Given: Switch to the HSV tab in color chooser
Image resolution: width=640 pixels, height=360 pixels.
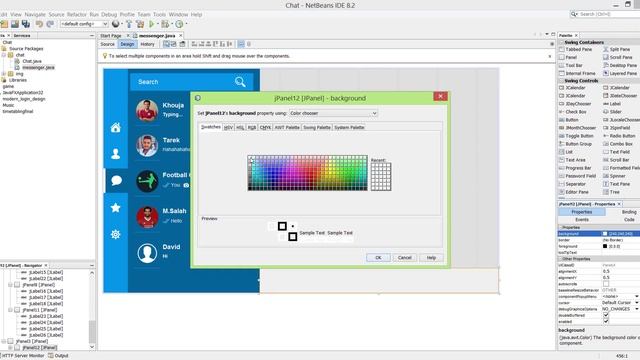Looking at the screenshot, I should coord(228,127).
